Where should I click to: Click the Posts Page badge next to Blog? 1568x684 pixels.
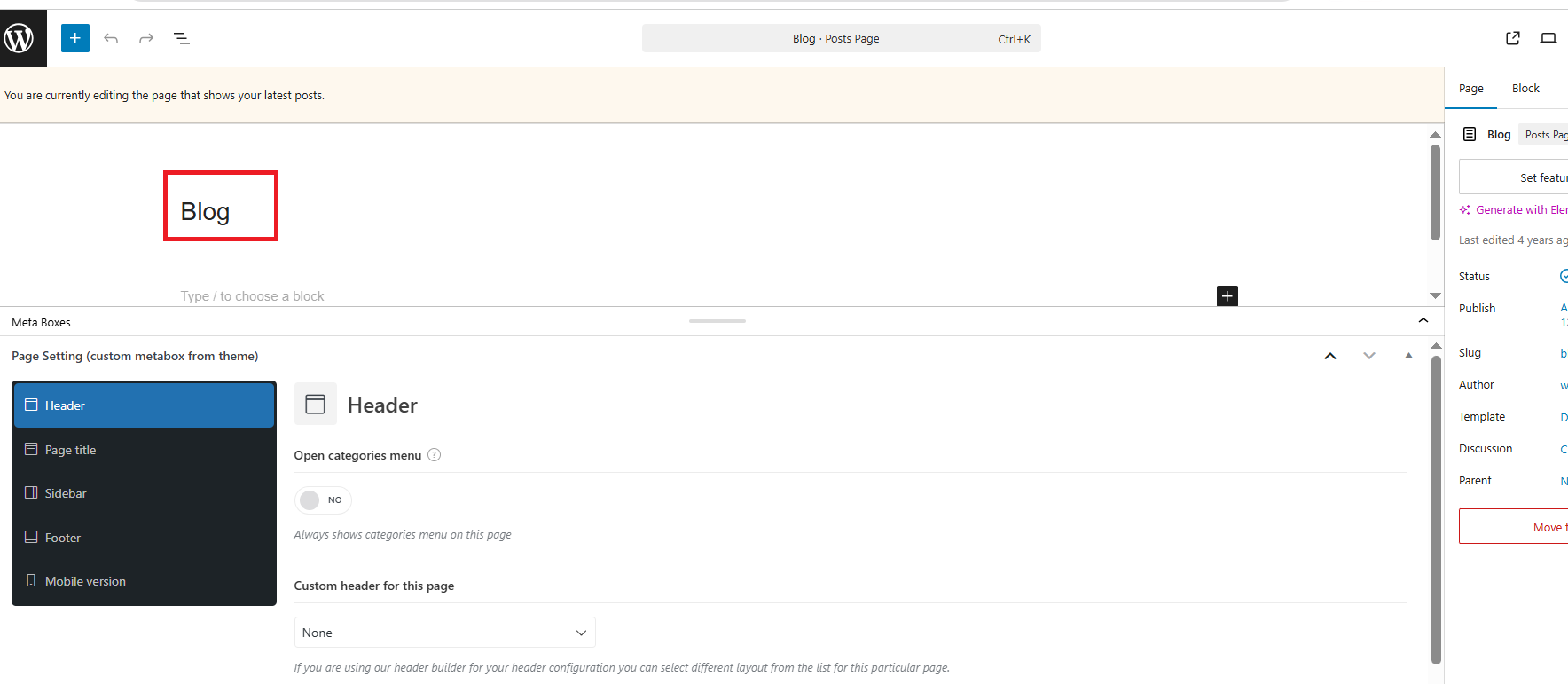click(1544, 135)
